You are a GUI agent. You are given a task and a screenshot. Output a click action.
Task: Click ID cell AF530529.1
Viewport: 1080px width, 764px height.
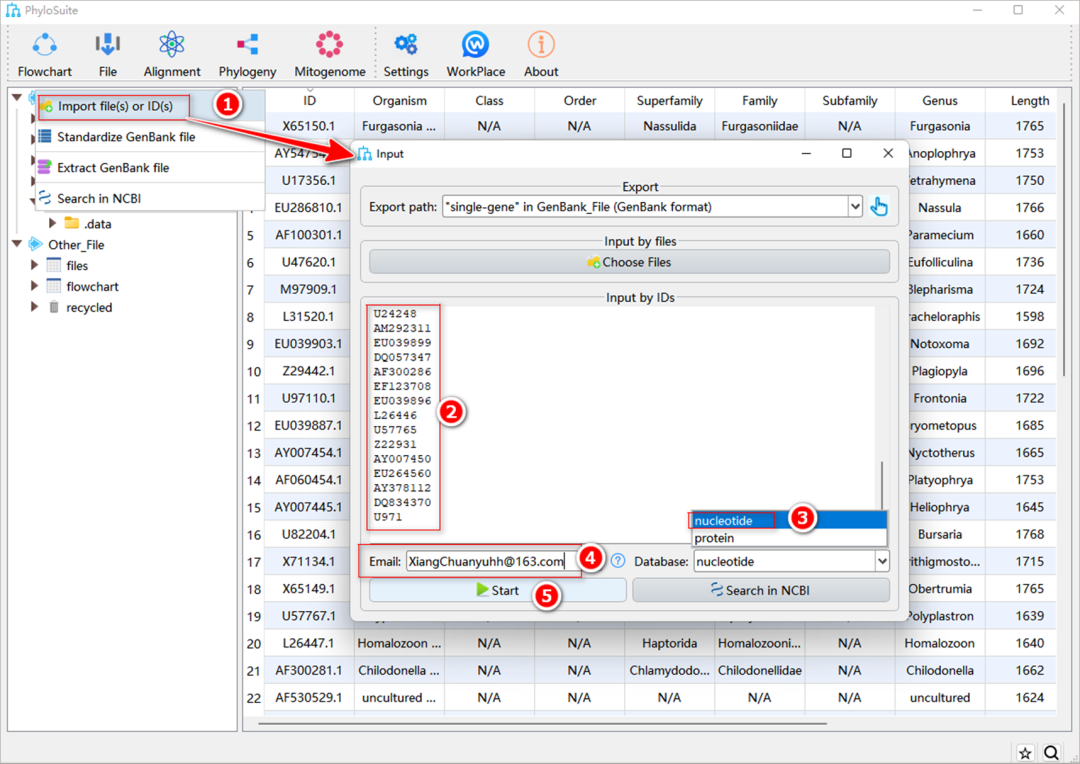tap(309, 697)
